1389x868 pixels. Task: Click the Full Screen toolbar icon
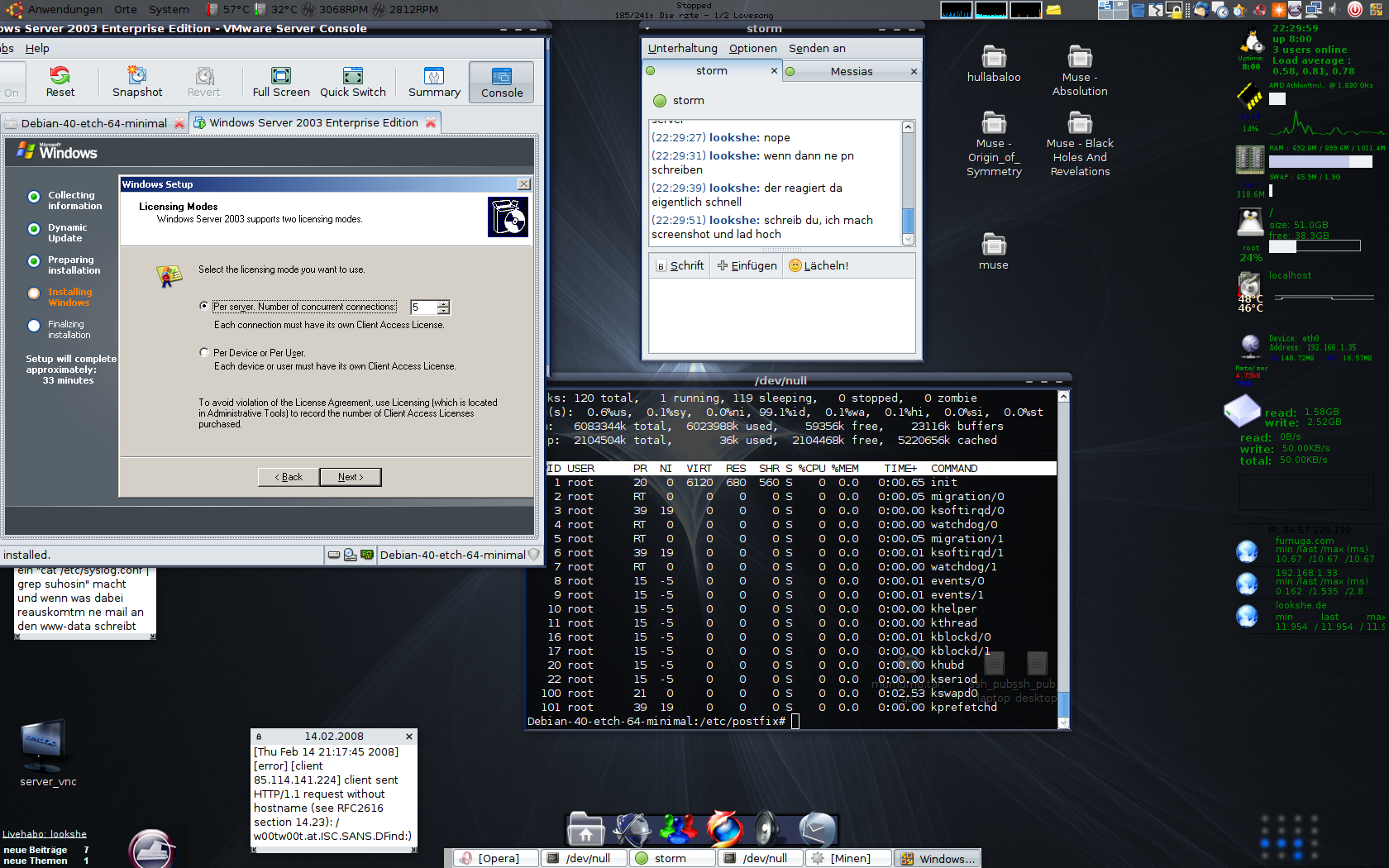[x=281, y=82]
